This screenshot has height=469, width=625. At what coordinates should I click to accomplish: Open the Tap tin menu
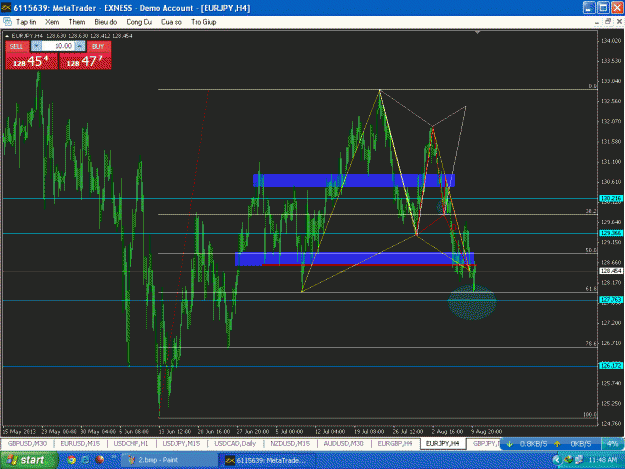pyautogui.click(x=26, y=22)
